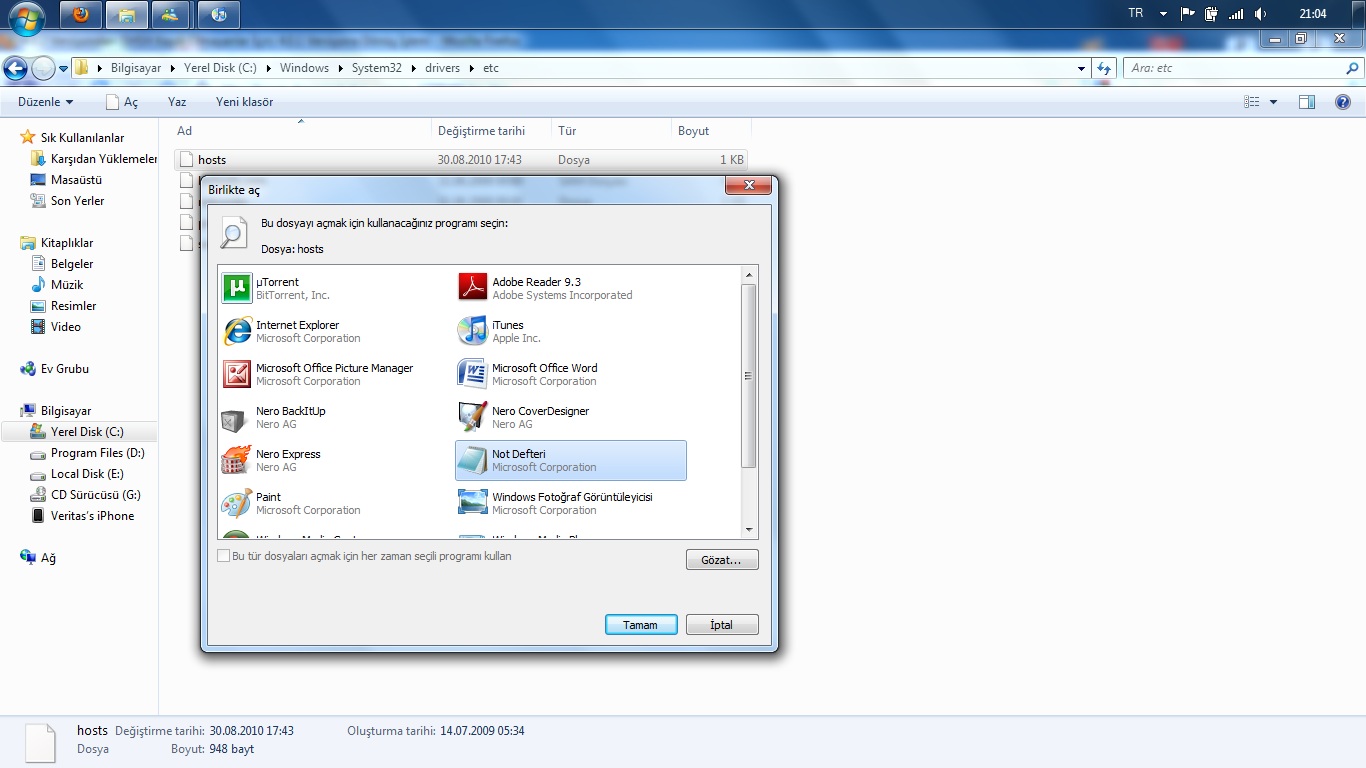Confirm with Tamam button
The image size is (1366, 768).
641,625
